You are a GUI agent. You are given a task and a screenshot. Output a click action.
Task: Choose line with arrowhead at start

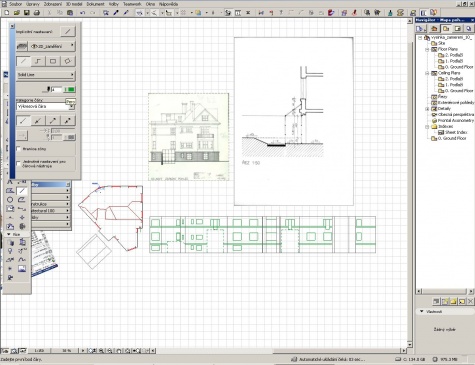[38, 121]
